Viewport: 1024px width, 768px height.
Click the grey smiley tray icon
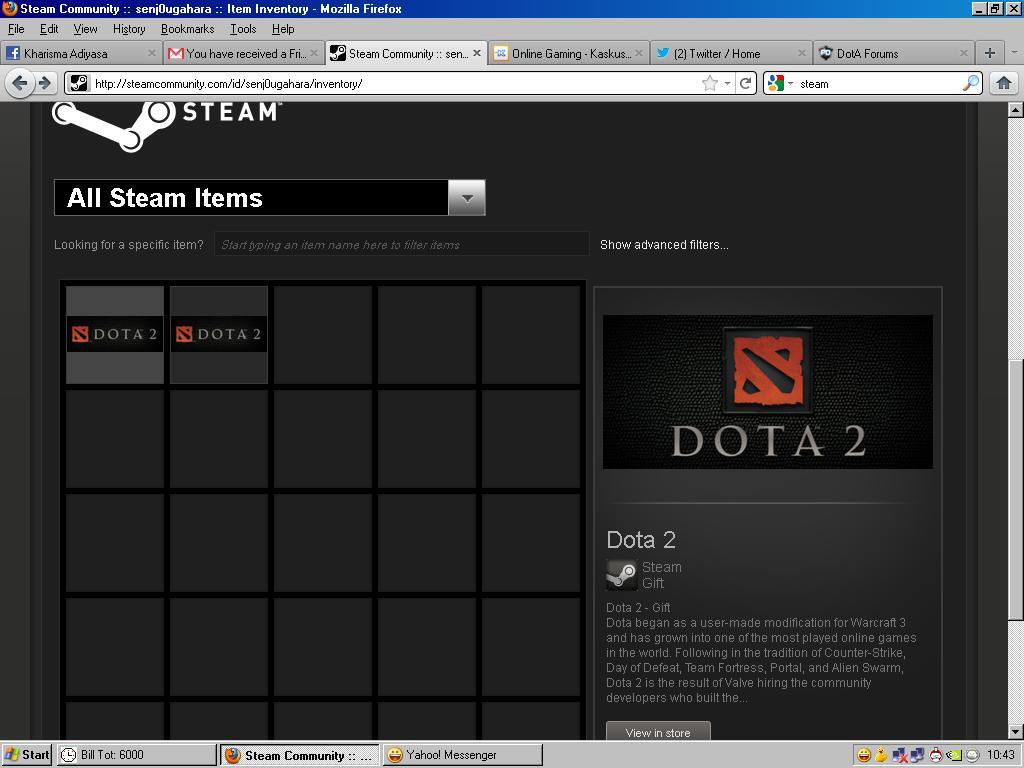pyautogui.click(x=972, y=755)
